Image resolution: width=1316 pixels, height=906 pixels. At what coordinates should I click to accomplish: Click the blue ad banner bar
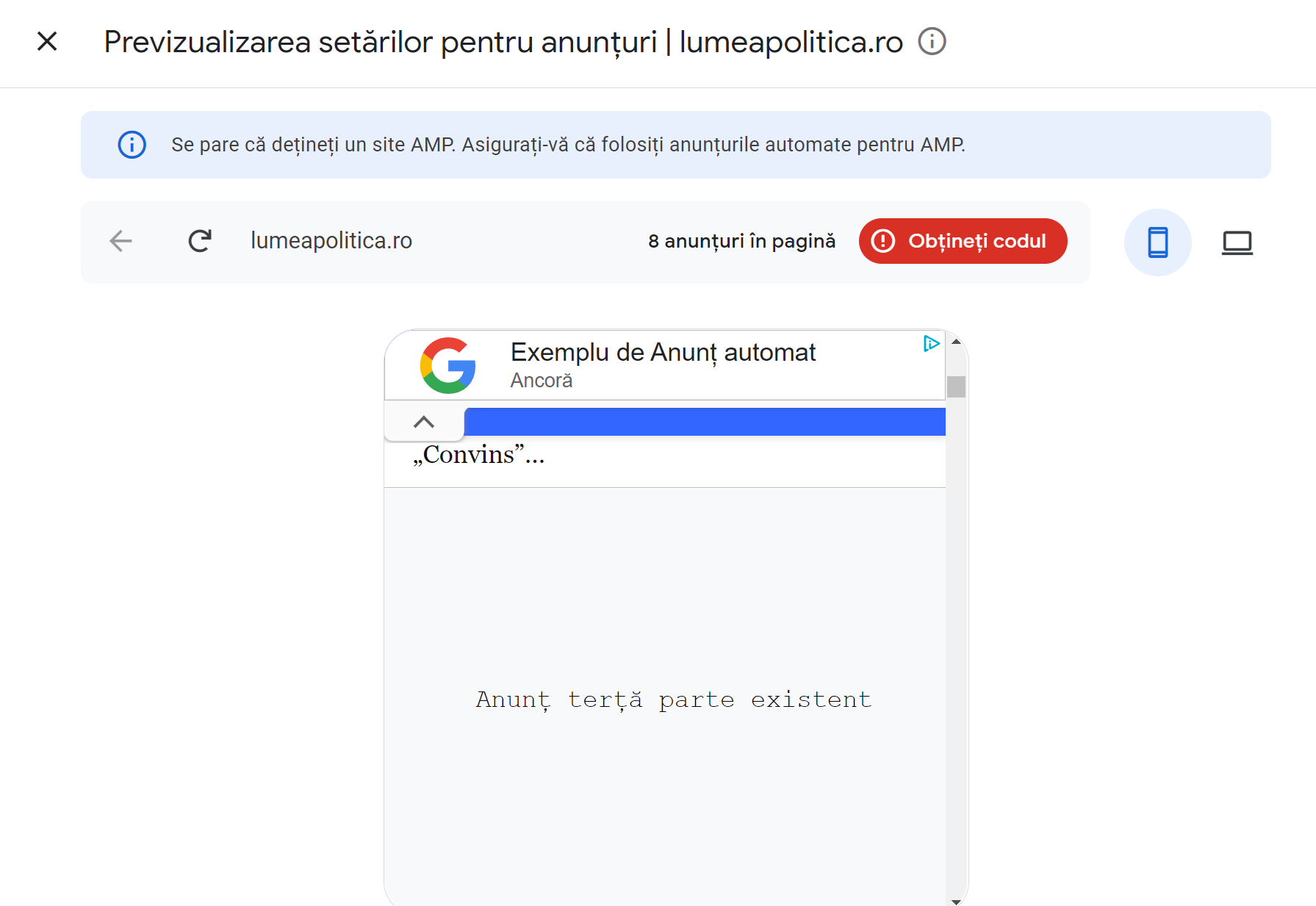click(705, 422)
